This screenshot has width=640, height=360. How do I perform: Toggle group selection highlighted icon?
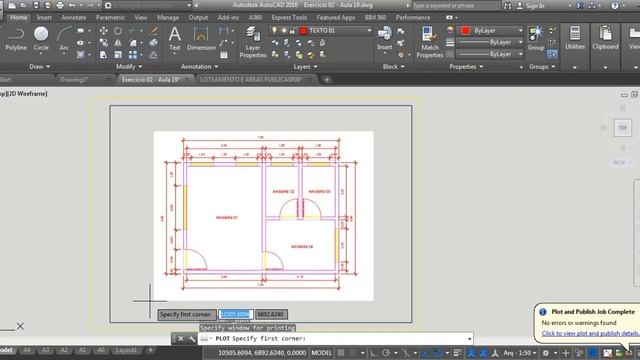(x=552, y=54)
